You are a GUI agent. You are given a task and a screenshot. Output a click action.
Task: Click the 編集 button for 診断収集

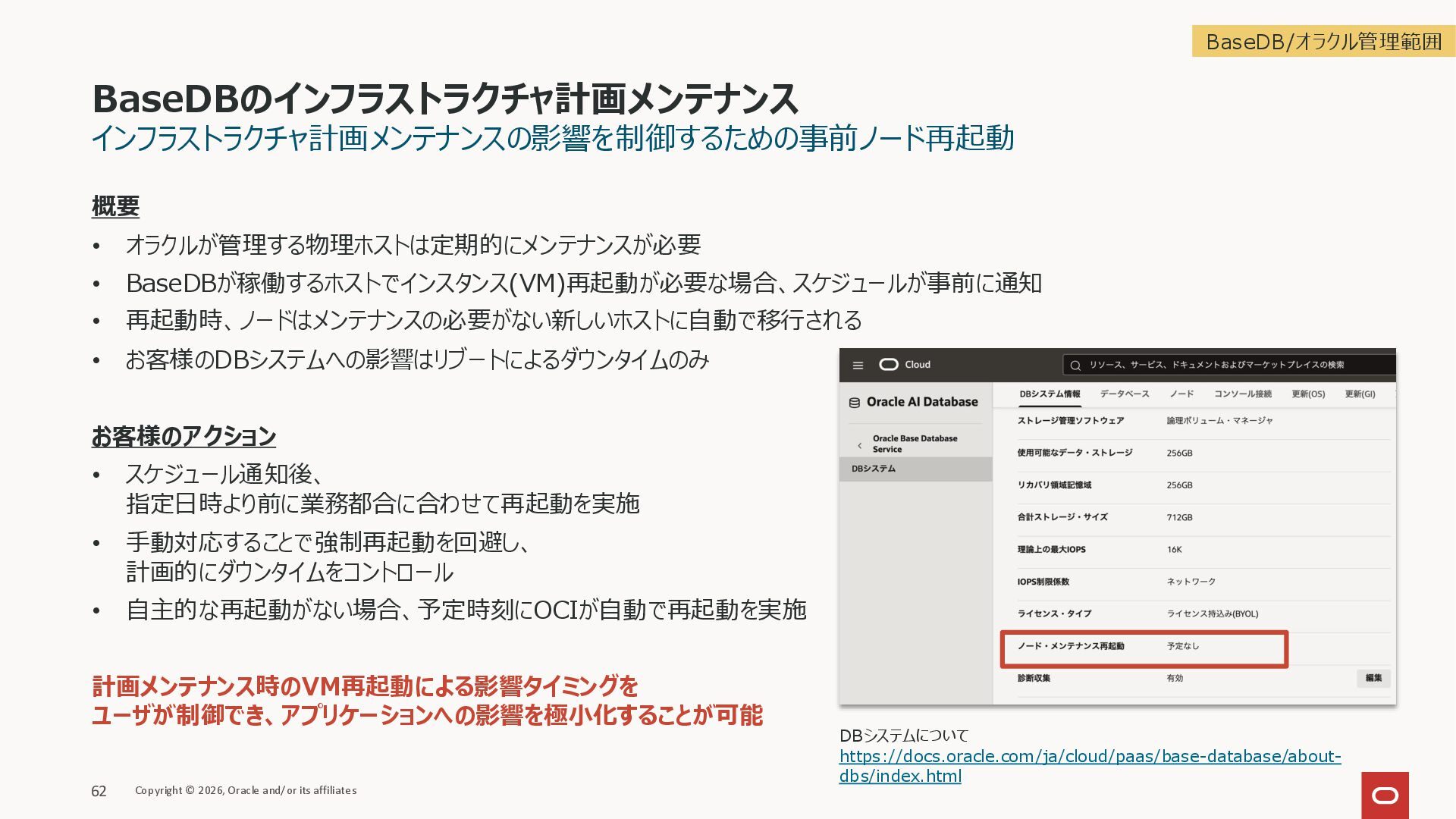[x=1373, y=678]
